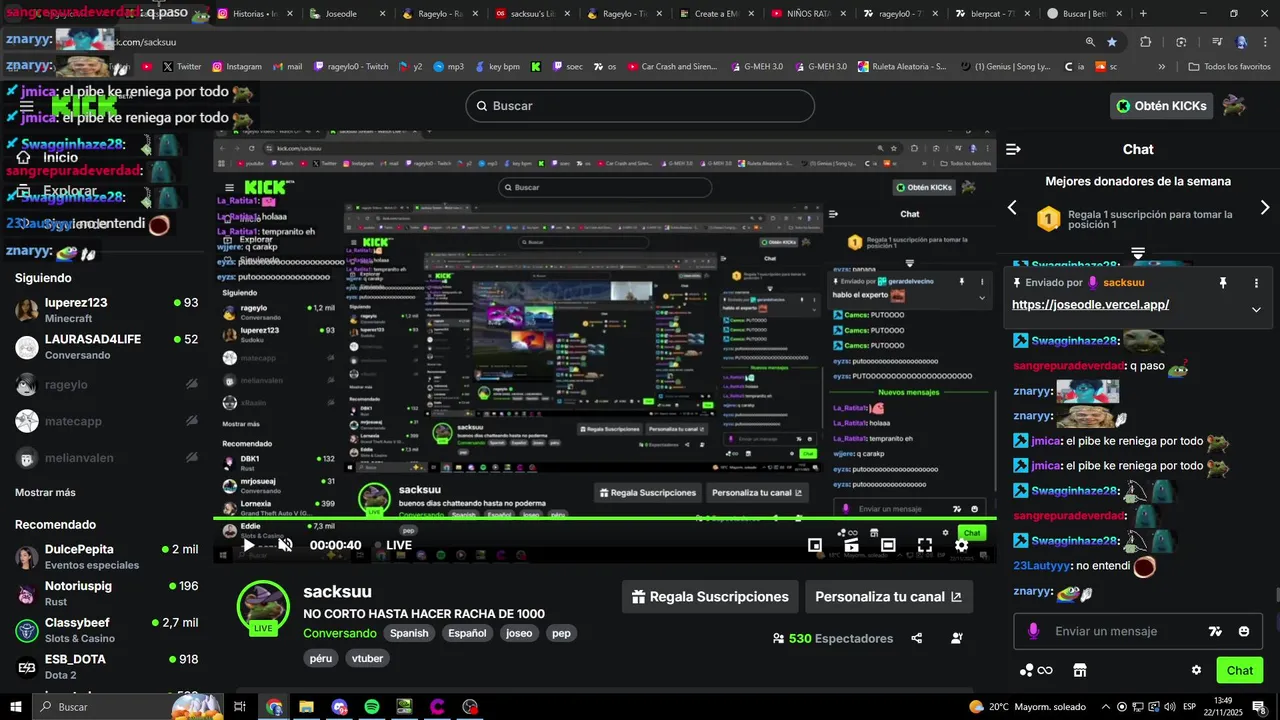Open DulcePepita recommended channel
Viewport: 1280px width, 720px height.
pyautogui.click(x=106, y=557)
